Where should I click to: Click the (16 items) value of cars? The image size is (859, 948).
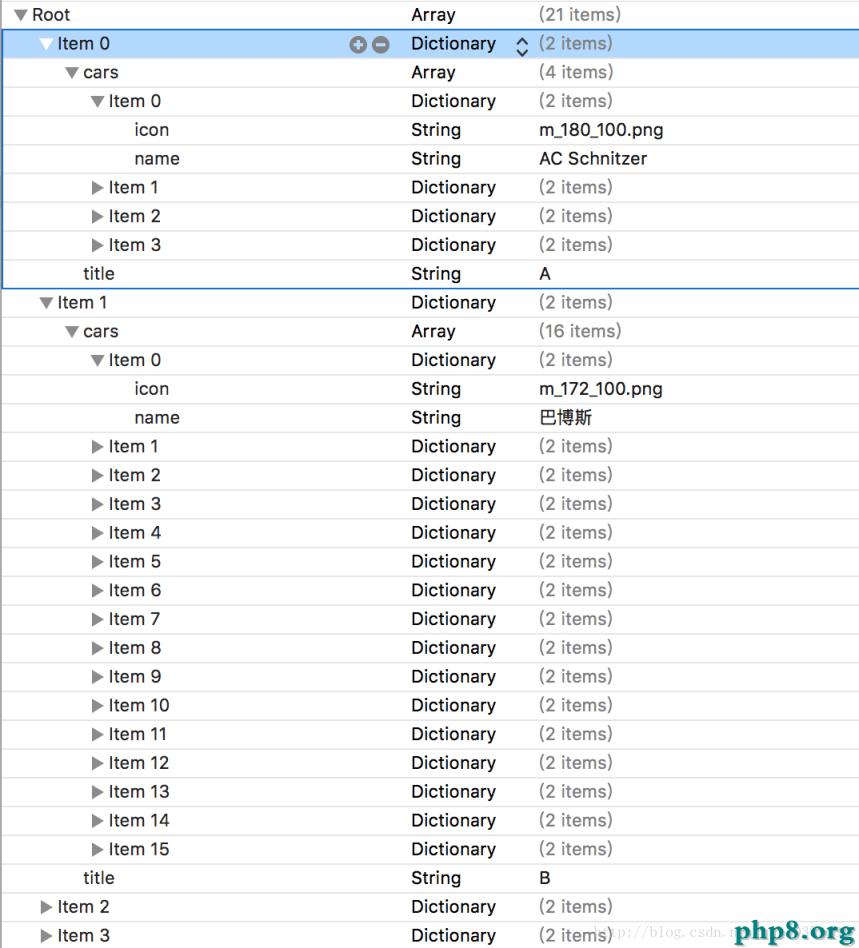click(580, 331)
